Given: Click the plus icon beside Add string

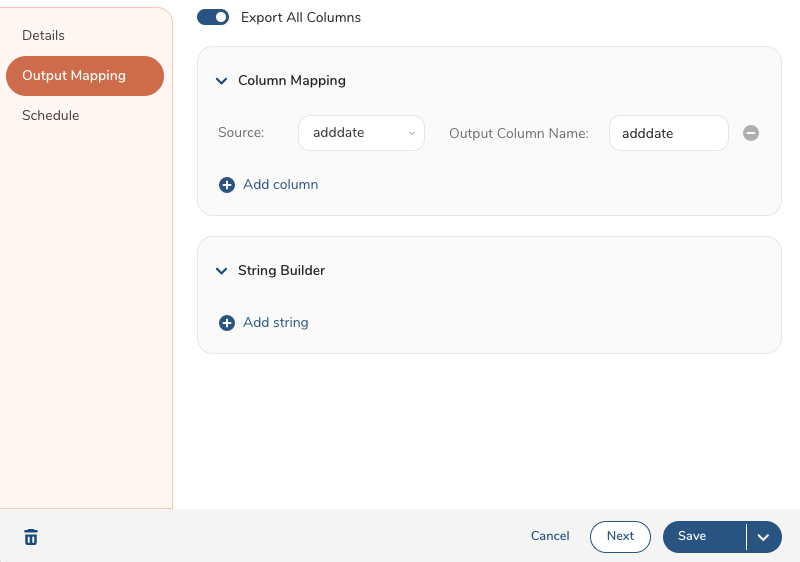Looking at the screenshot, I should point(227,323).
